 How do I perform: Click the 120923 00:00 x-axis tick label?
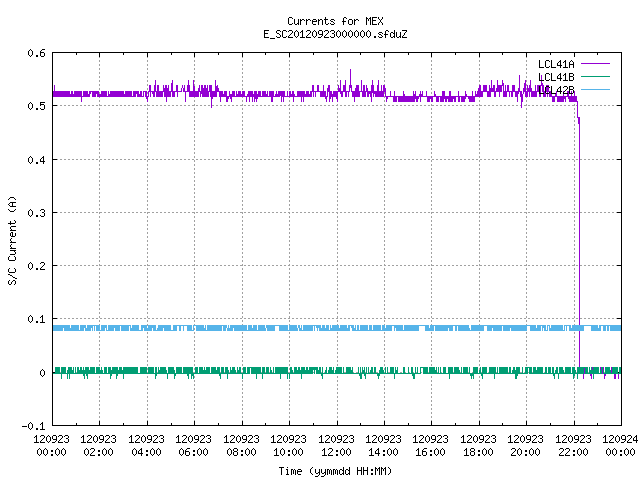click(51, 445)
